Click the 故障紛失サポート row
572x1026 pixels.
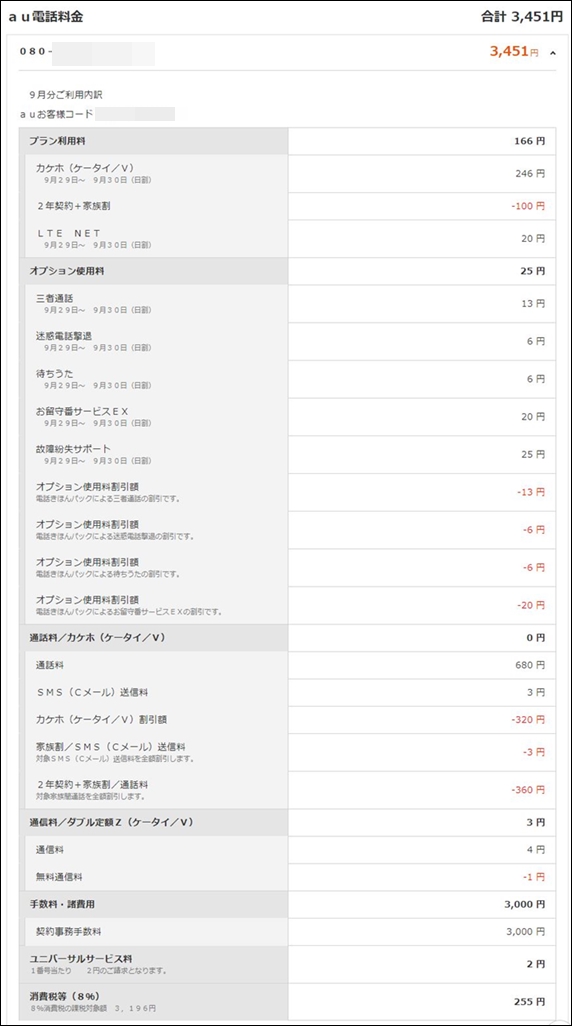[x=287, y=454]
